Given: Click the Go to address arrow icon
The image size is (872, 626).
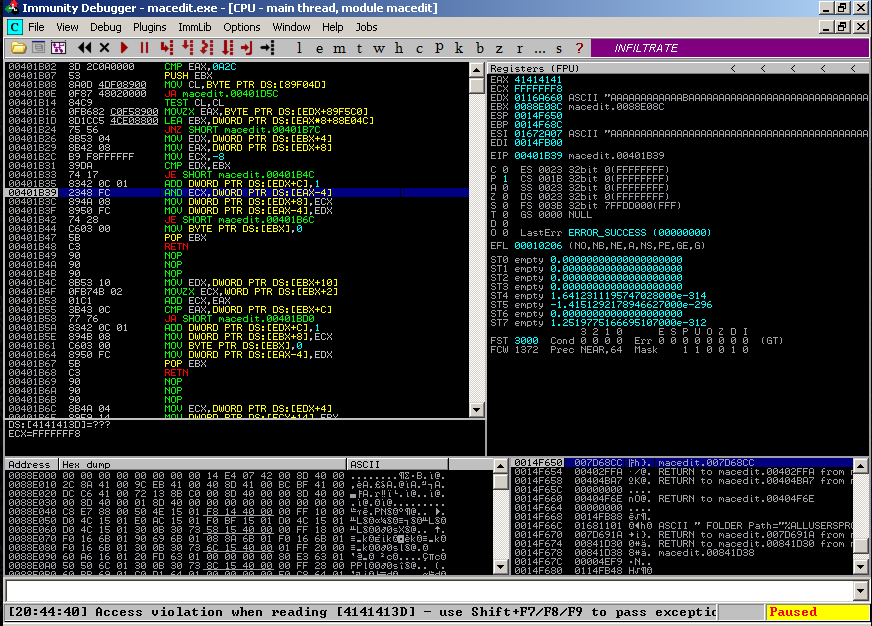Looking at the screenshot, I should (267, 48).
